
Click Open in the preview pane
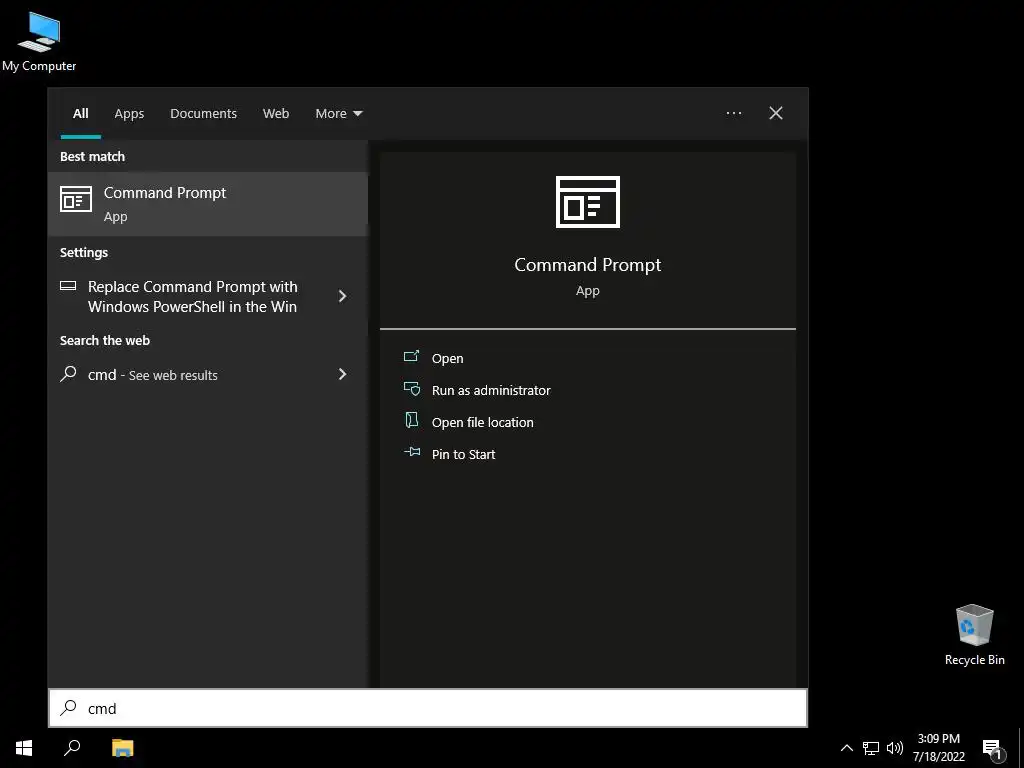447,359
